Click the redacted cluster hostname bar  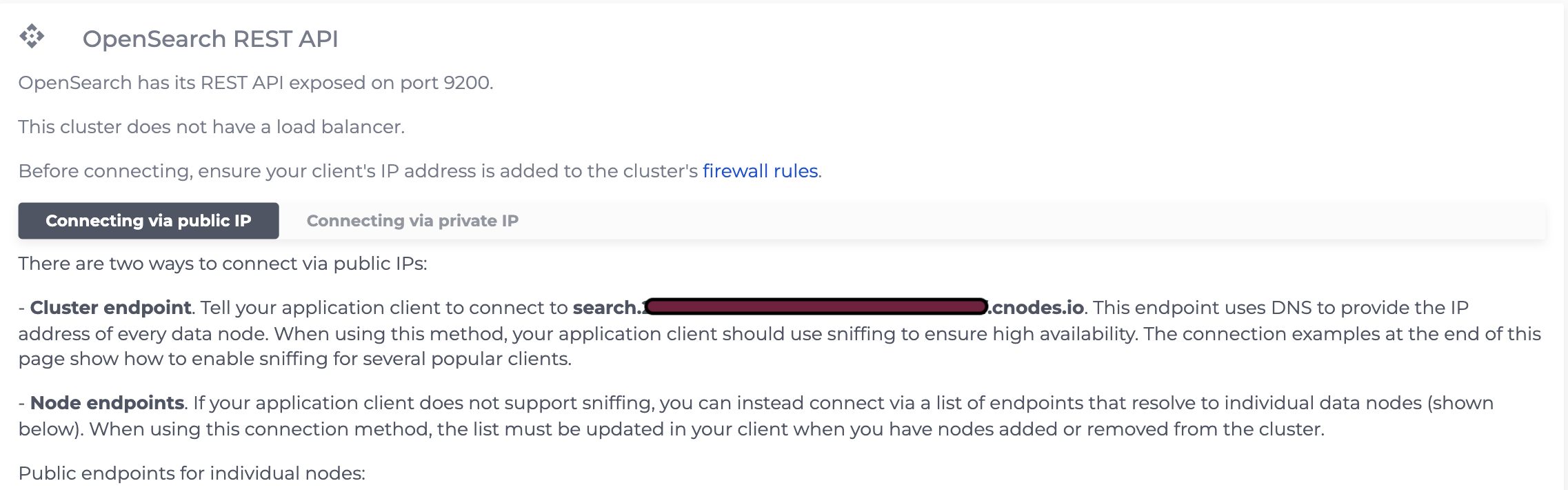coord(816,306)
